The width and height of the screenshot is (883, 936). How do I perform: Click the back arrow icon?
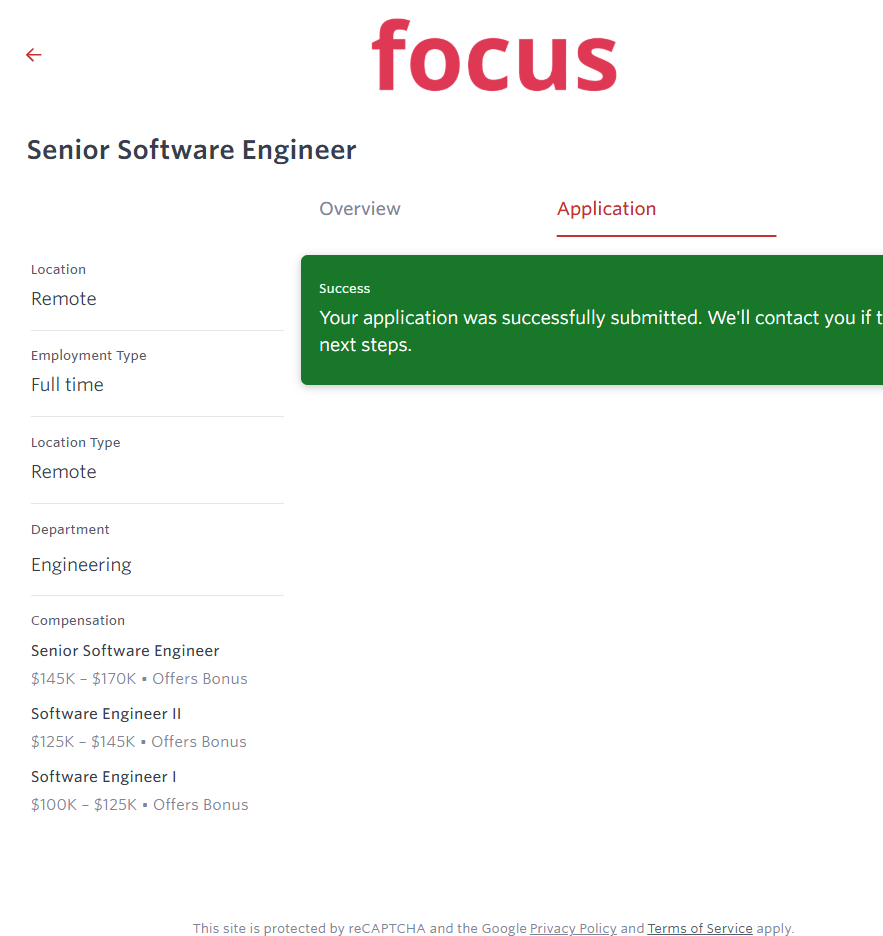[34, 55]
